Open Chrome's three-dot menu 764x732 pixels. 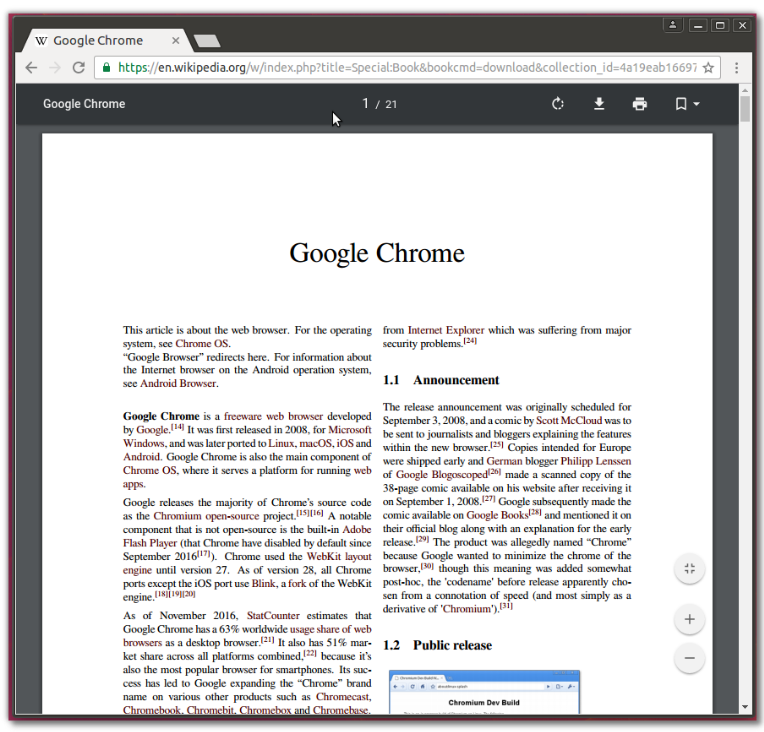point(736,67)
